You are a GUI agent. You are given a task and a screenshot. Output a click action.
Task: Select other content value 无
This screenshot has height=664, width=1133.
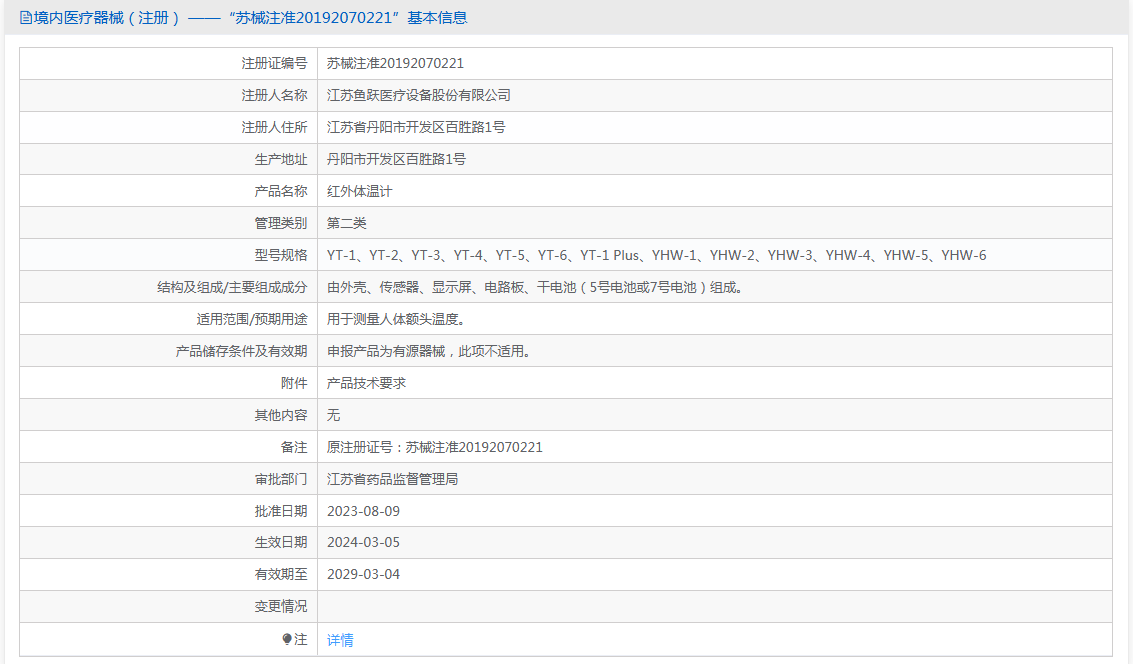333,415
